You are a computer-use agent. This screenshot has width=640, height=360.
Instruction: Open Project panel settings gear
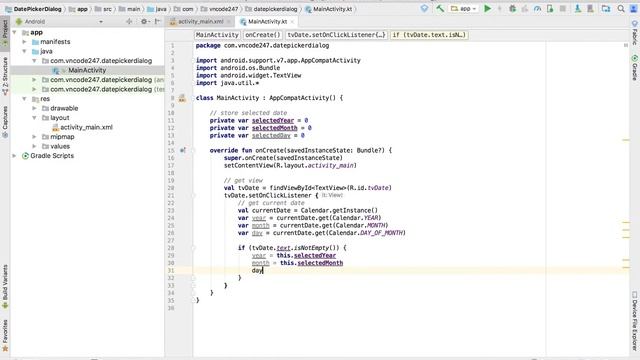click(144, 22)
